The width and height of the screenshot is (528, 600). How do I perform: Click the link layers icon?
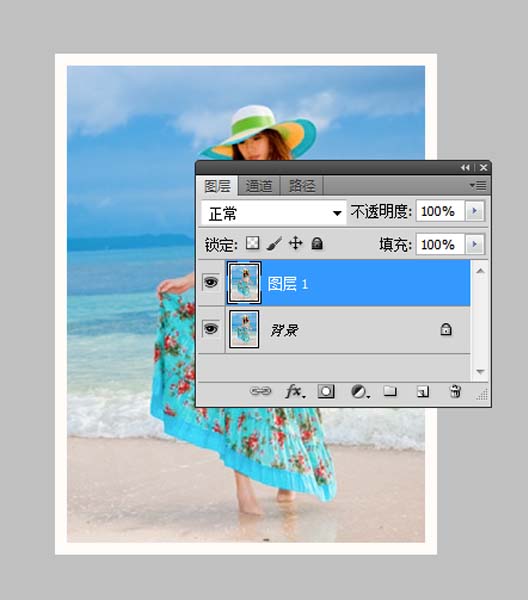pyautogui.click(x=260, y=391)
